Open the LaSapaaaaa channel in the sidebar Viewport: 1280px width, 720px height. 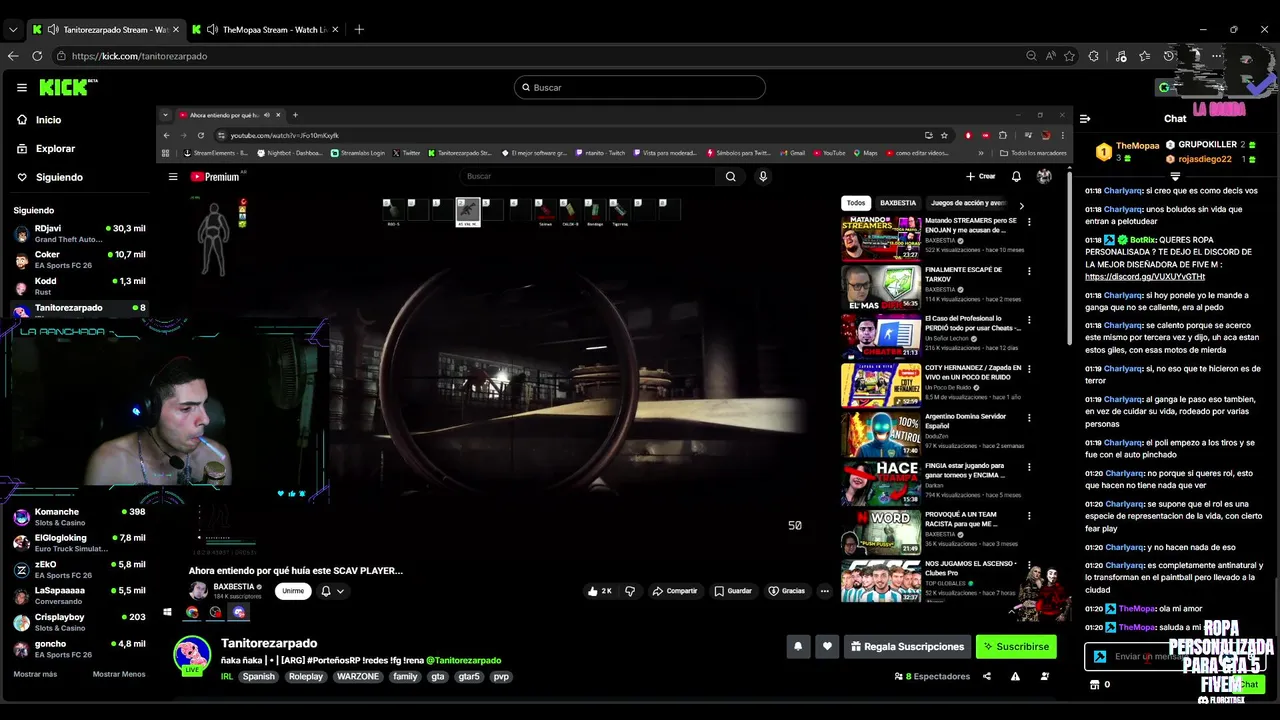78,596
